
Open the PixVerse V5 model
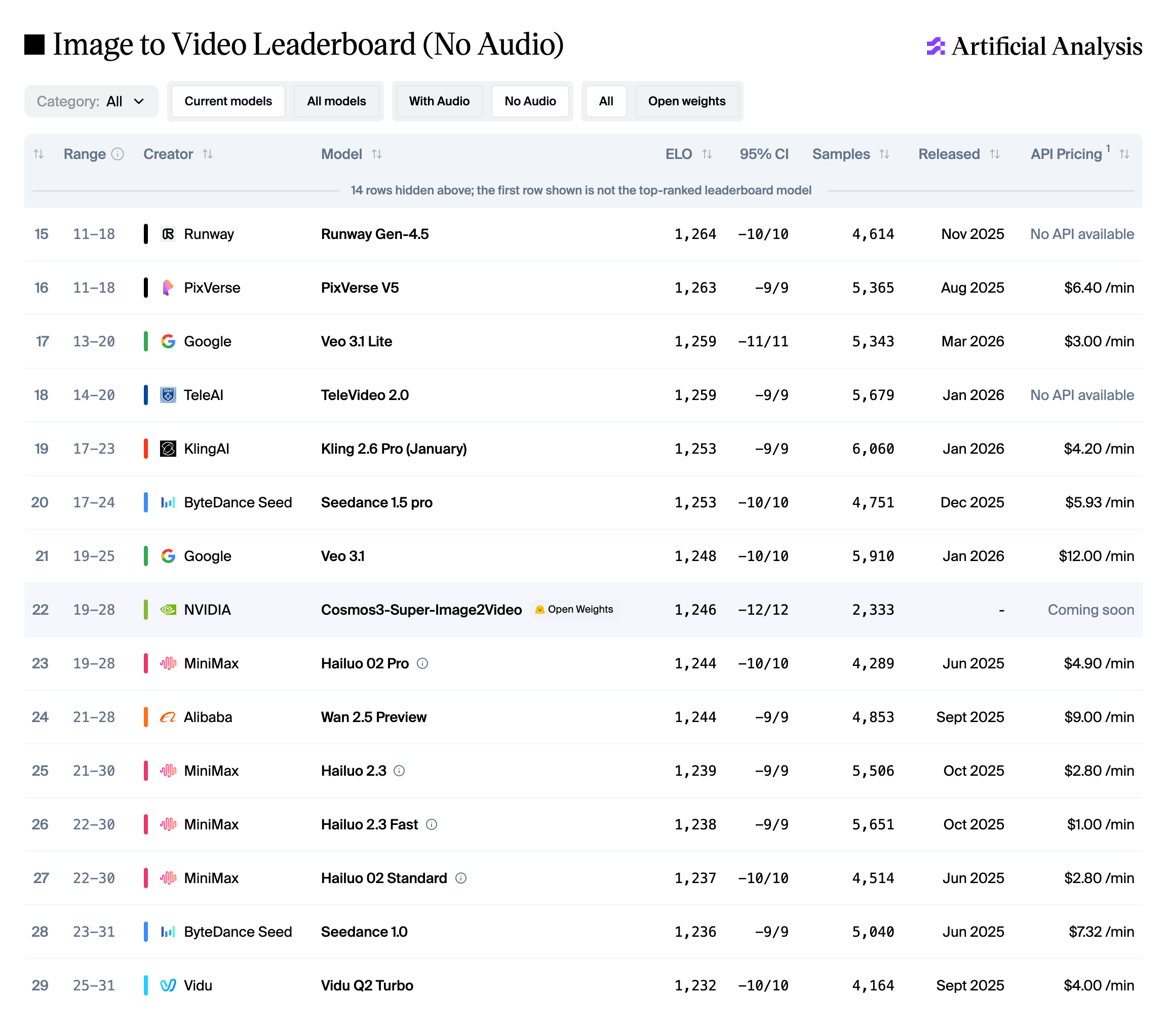[x=360, y=288]
